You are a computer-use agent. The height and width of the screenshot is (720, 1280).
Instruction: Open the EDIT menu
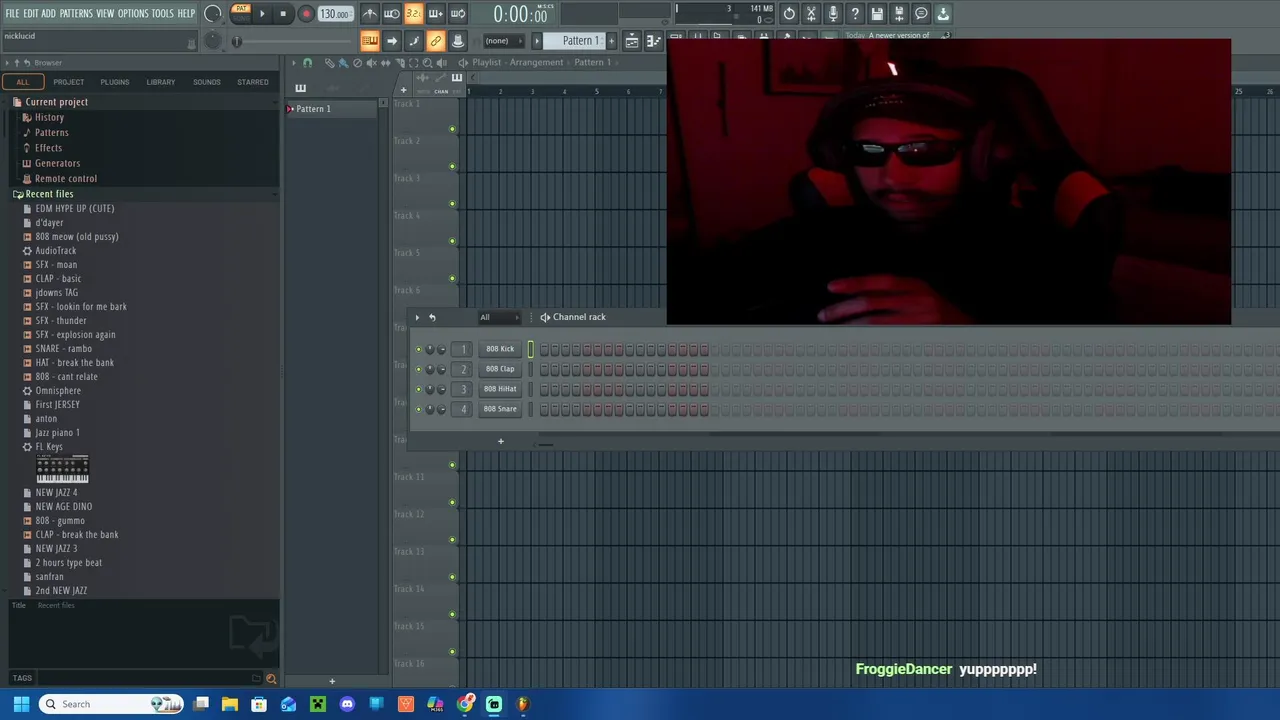coord(31,14)
